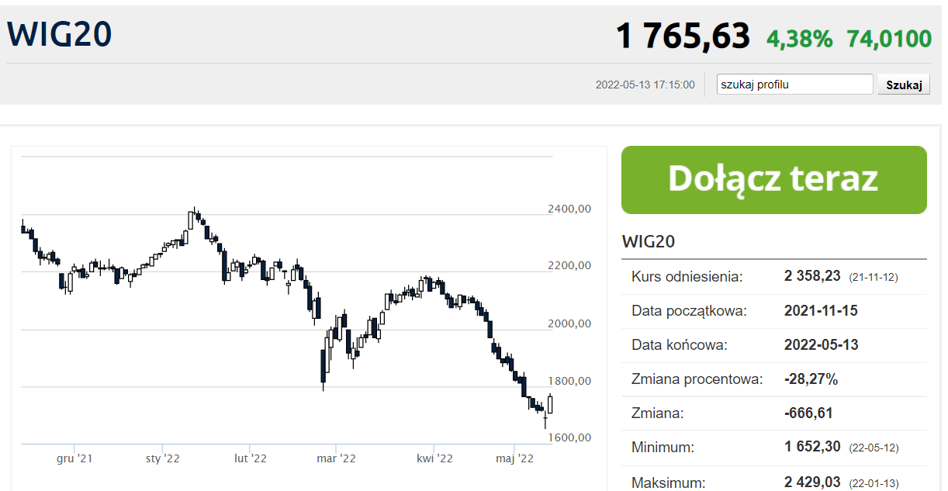The width and height of the screenshot is (948, 491).
Task: Click the 'Kurs odniesienia' row value 2 358,23
Action: [x=812, y=276]
